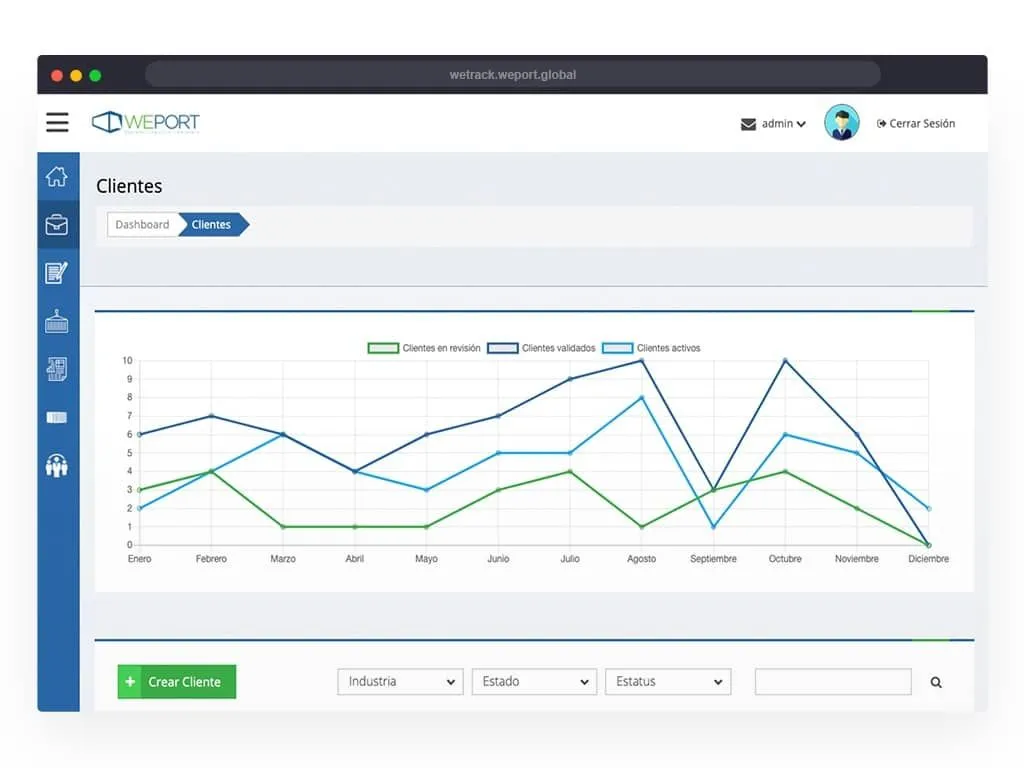The image size is (1024, 768).
Task: Open the hamburger menu icon
Action: pyautogui.click(x=57, y=122)
